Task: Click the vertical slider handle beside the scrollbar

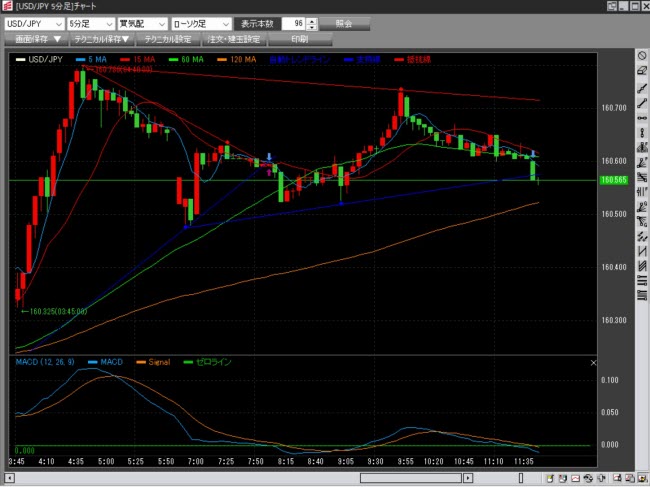Action: point(521,478)
